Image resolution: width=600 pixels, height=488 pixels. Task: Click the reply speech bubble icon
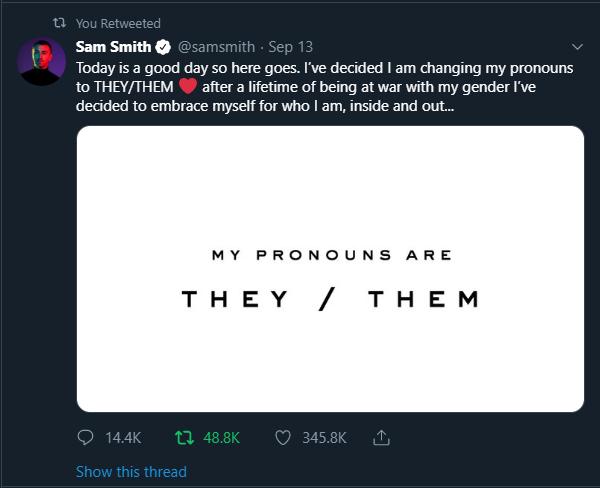tap(85, 437)
